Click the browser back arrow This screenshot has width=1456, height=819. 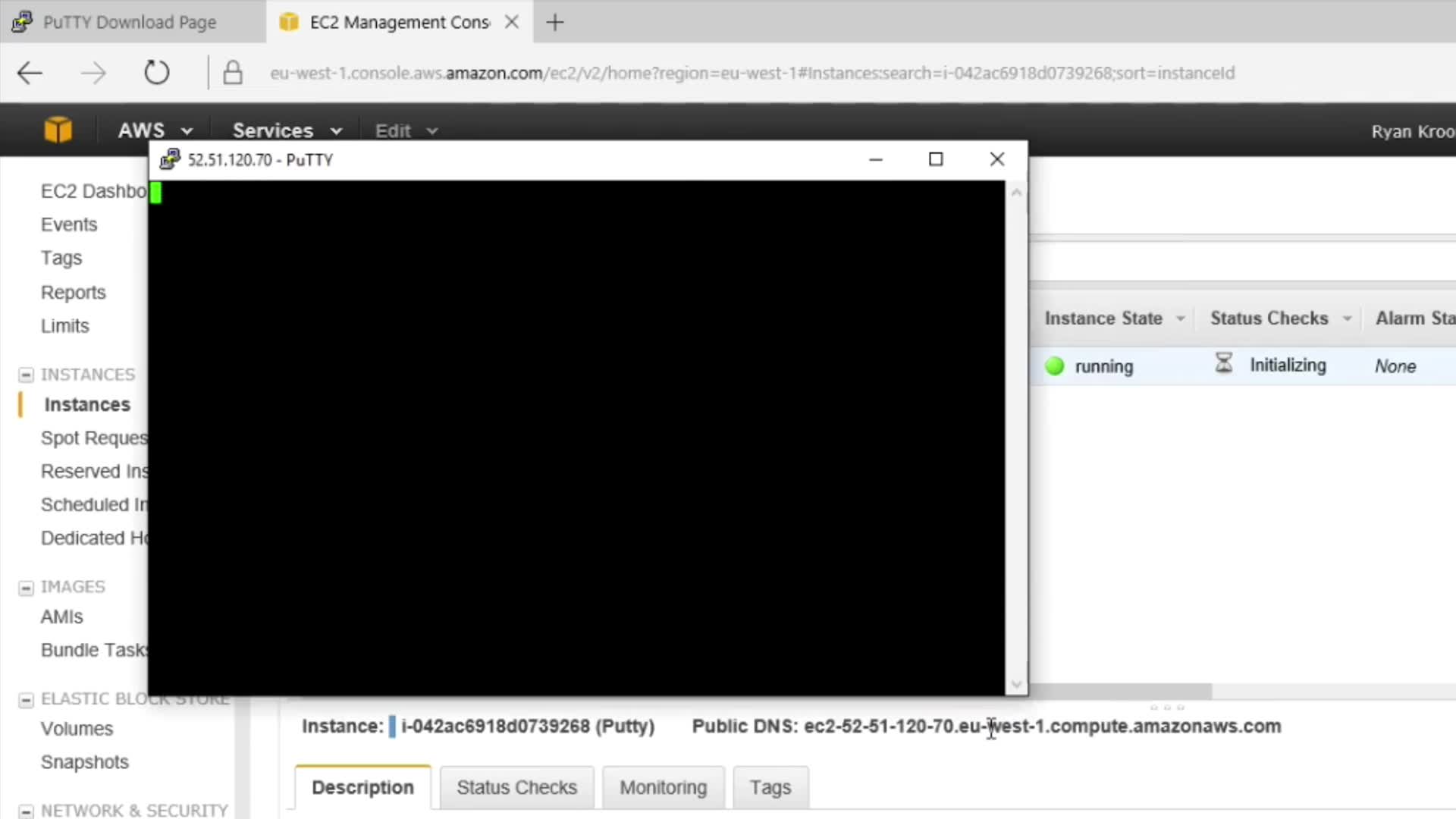pos(30,74)
